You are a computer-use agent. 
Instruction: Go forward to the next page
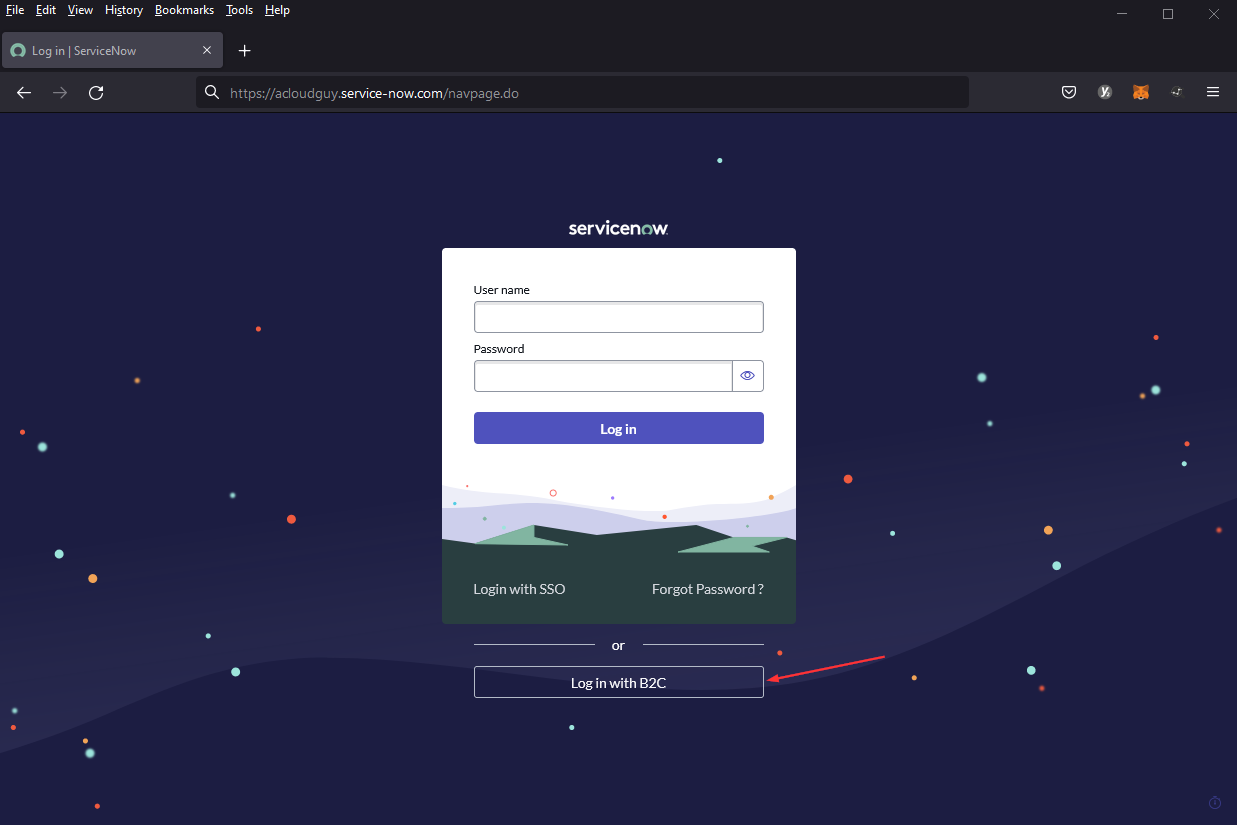coord(59,92)
